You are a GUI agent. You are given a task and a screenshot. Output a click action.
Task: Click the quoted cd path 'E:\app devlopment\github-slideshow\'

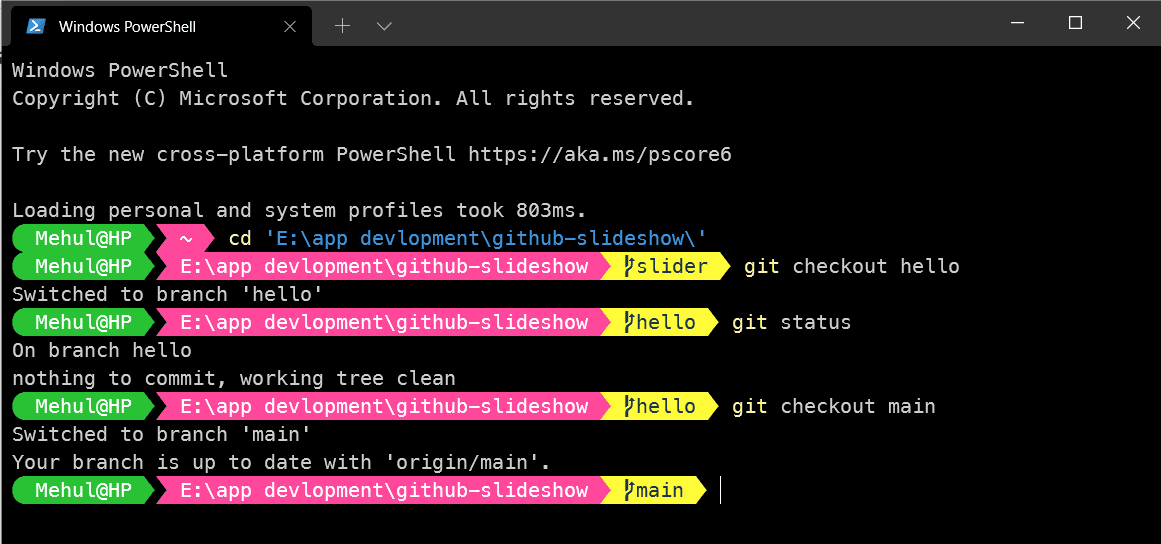[486, 238]
